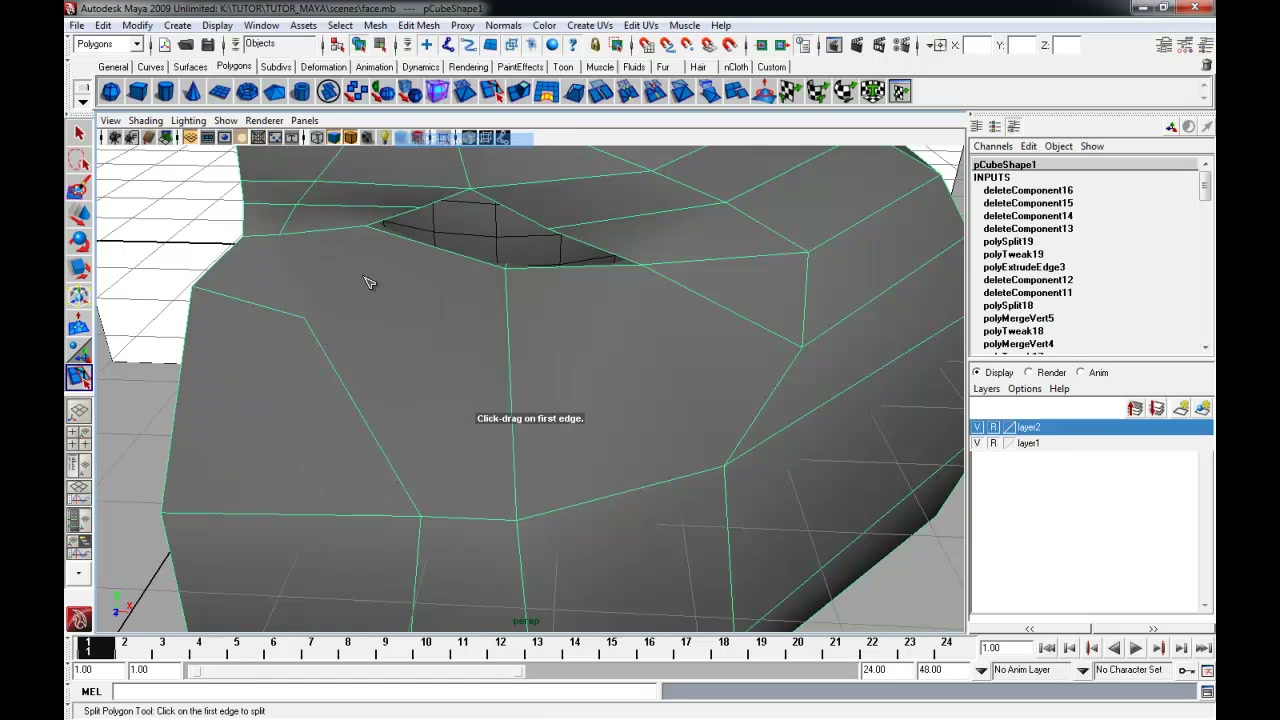Toggle visibility V box of layer2

click(x=978, y=427)
